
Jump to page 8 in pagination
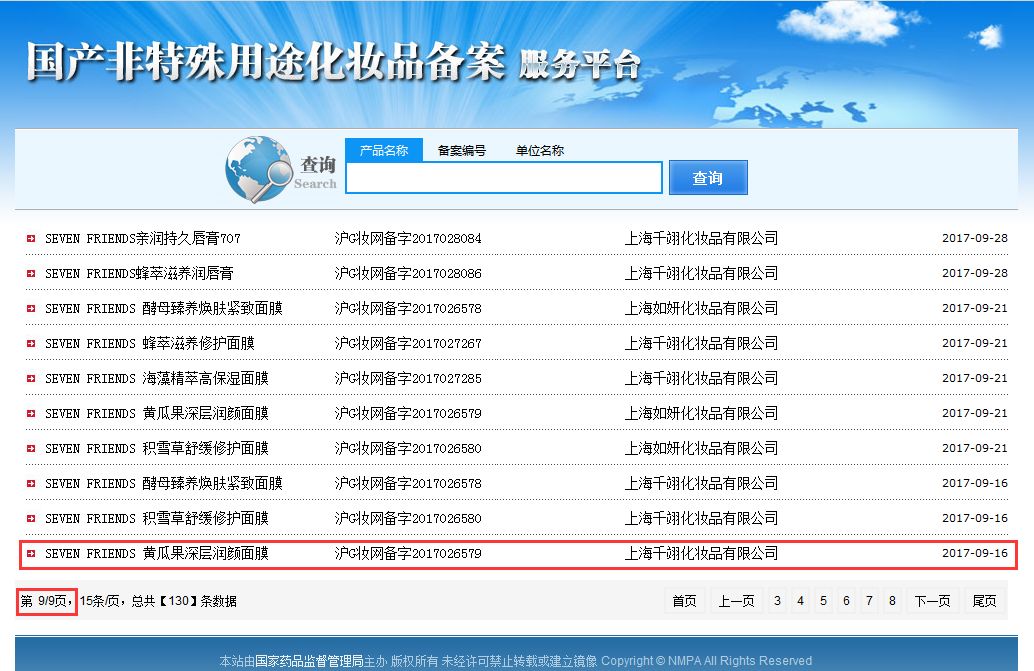coord(892,601)
